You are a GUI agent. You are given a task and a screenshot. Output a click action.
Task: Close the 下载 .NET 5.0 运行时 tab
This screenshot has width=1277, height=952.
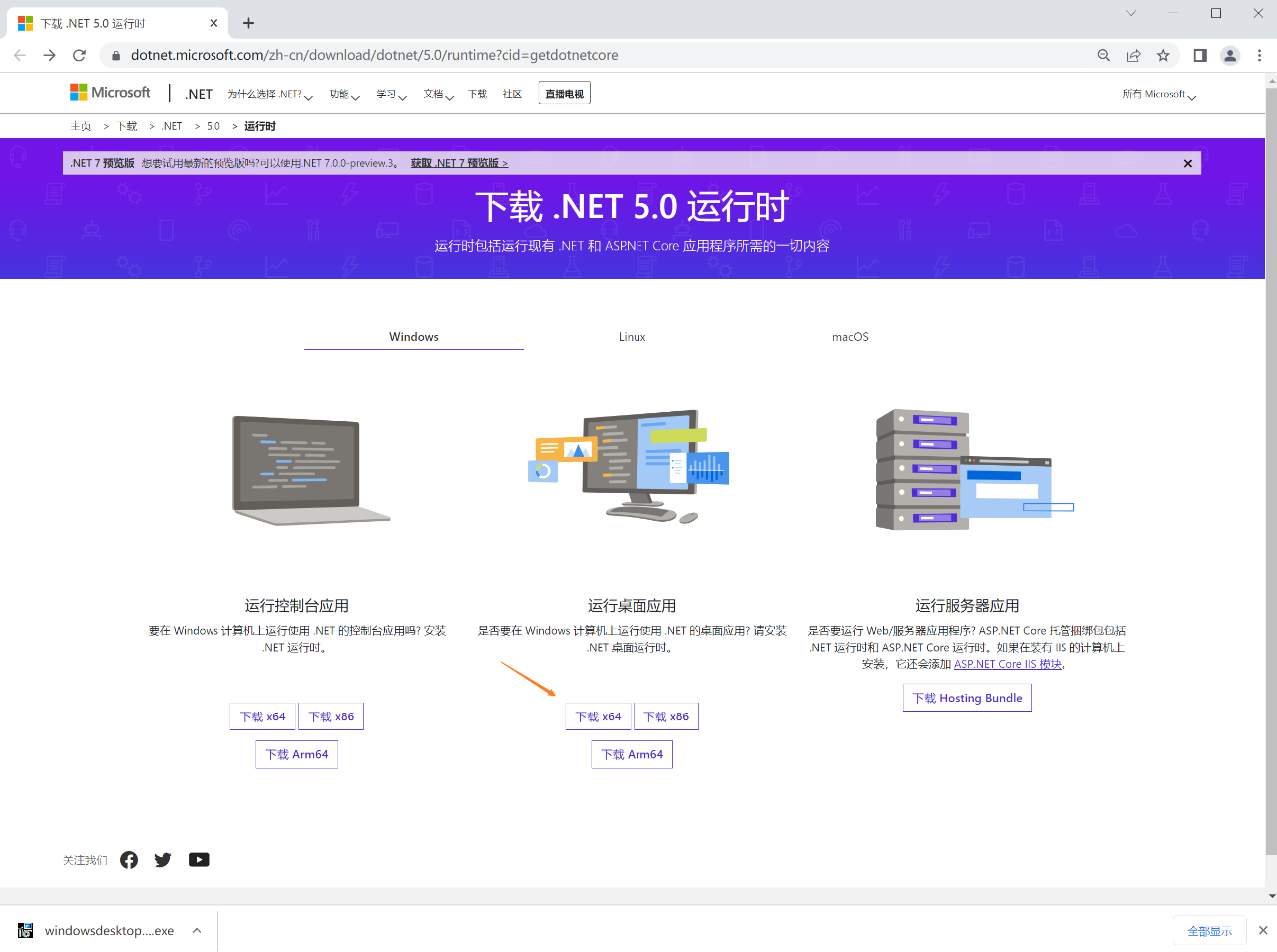coord(213,23)
